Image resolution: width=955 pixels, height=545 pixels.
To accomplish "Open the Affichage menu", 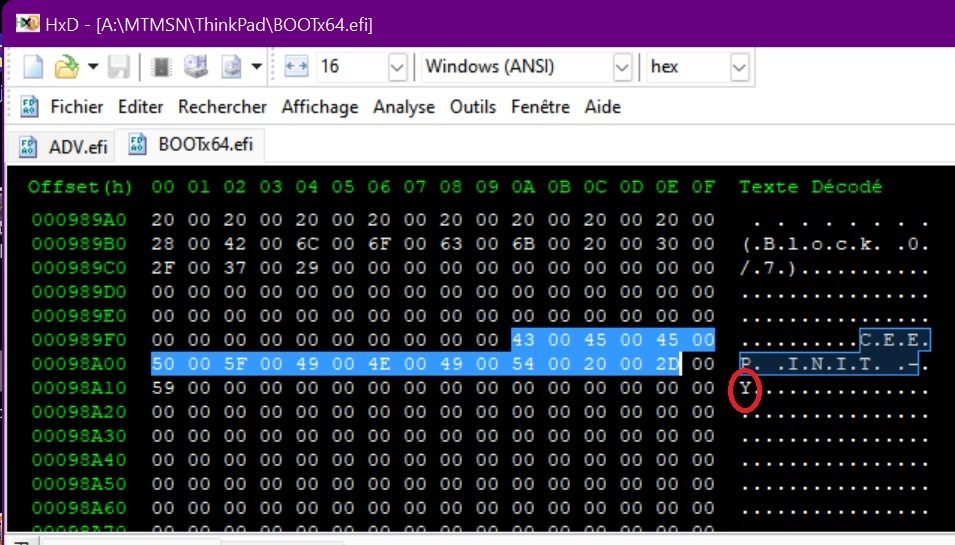I will click(x=320, y=107).
